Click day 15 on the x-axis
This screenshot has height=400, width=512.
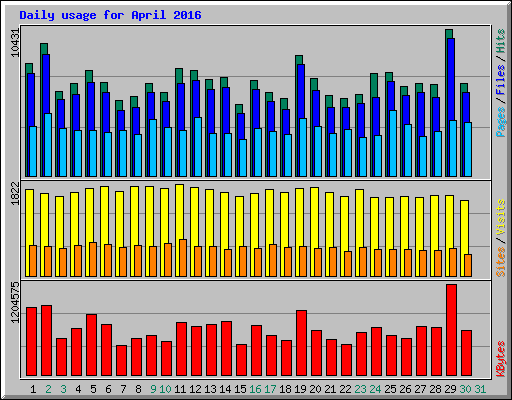[240, 389]
